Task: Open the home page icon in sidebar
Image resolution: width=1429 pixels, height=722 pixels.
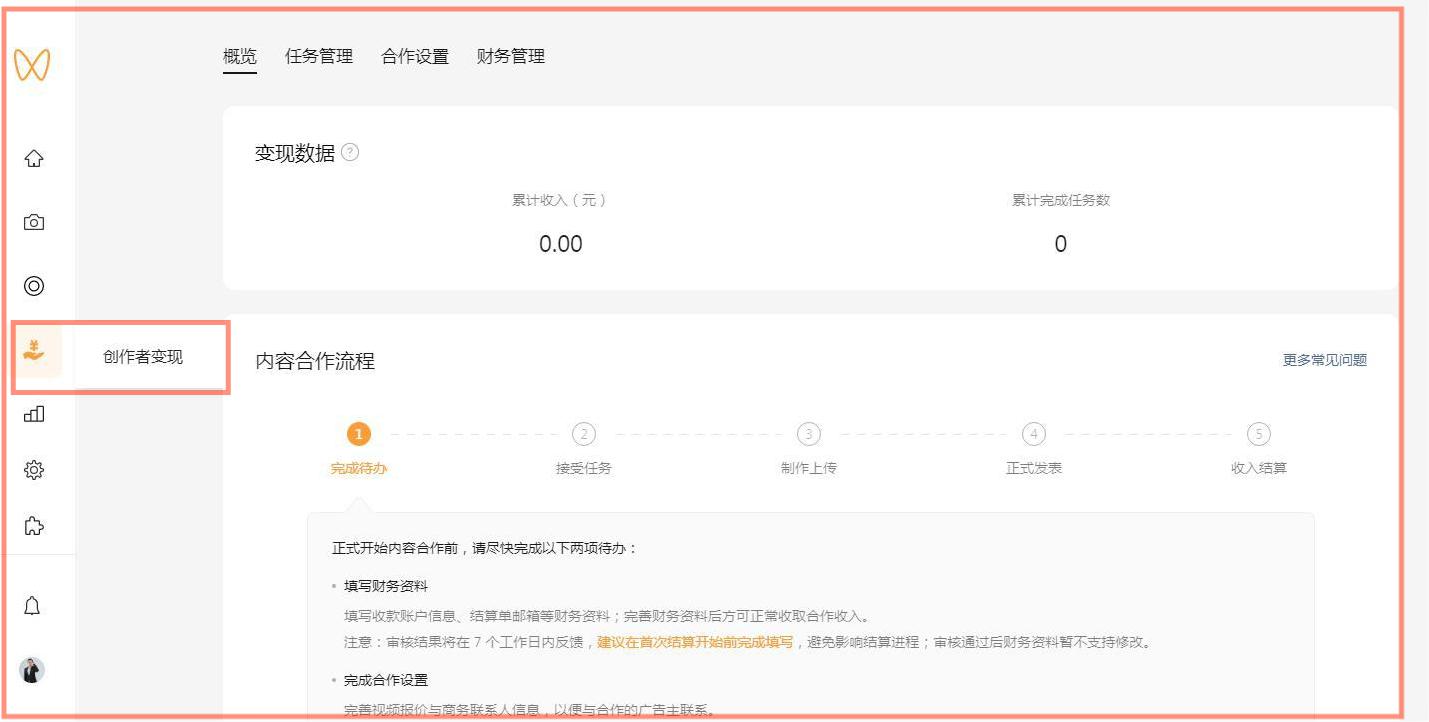Action: [x=33, y=157]
